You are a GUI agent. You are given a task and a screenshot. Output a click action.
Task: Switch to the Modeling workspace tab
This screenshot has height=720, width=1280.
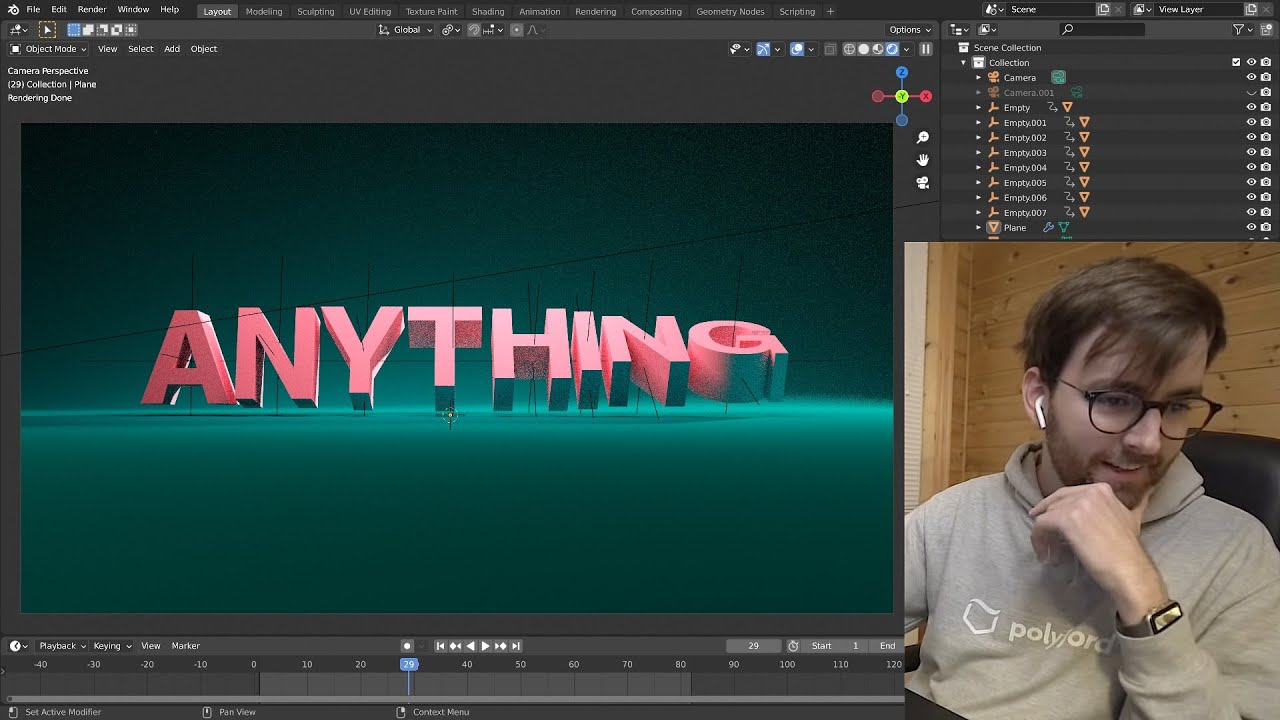(x=264, y=11)
